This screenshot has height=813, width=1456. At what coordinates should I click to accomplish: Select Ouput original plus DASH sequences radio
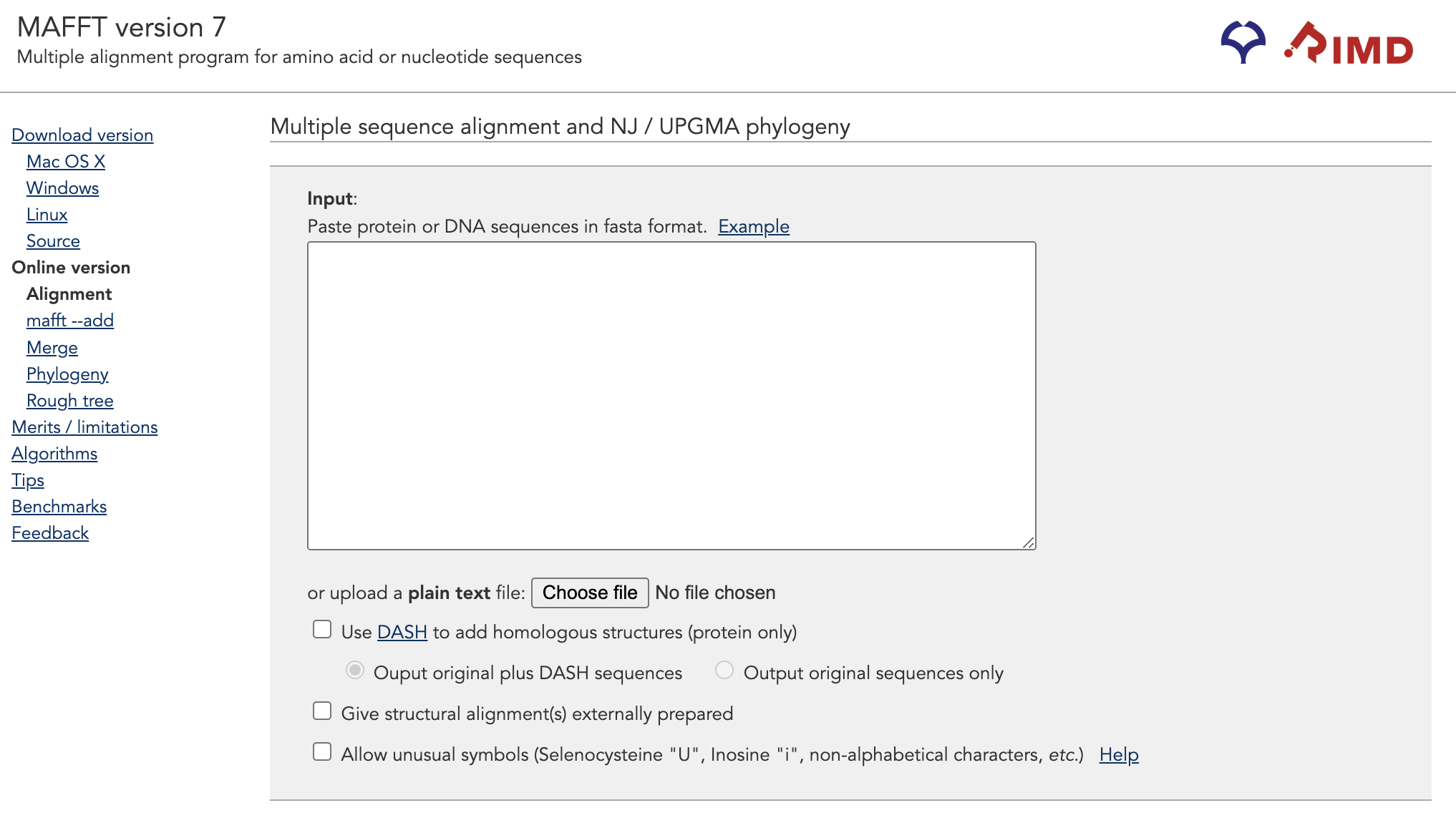pos(355,671)
